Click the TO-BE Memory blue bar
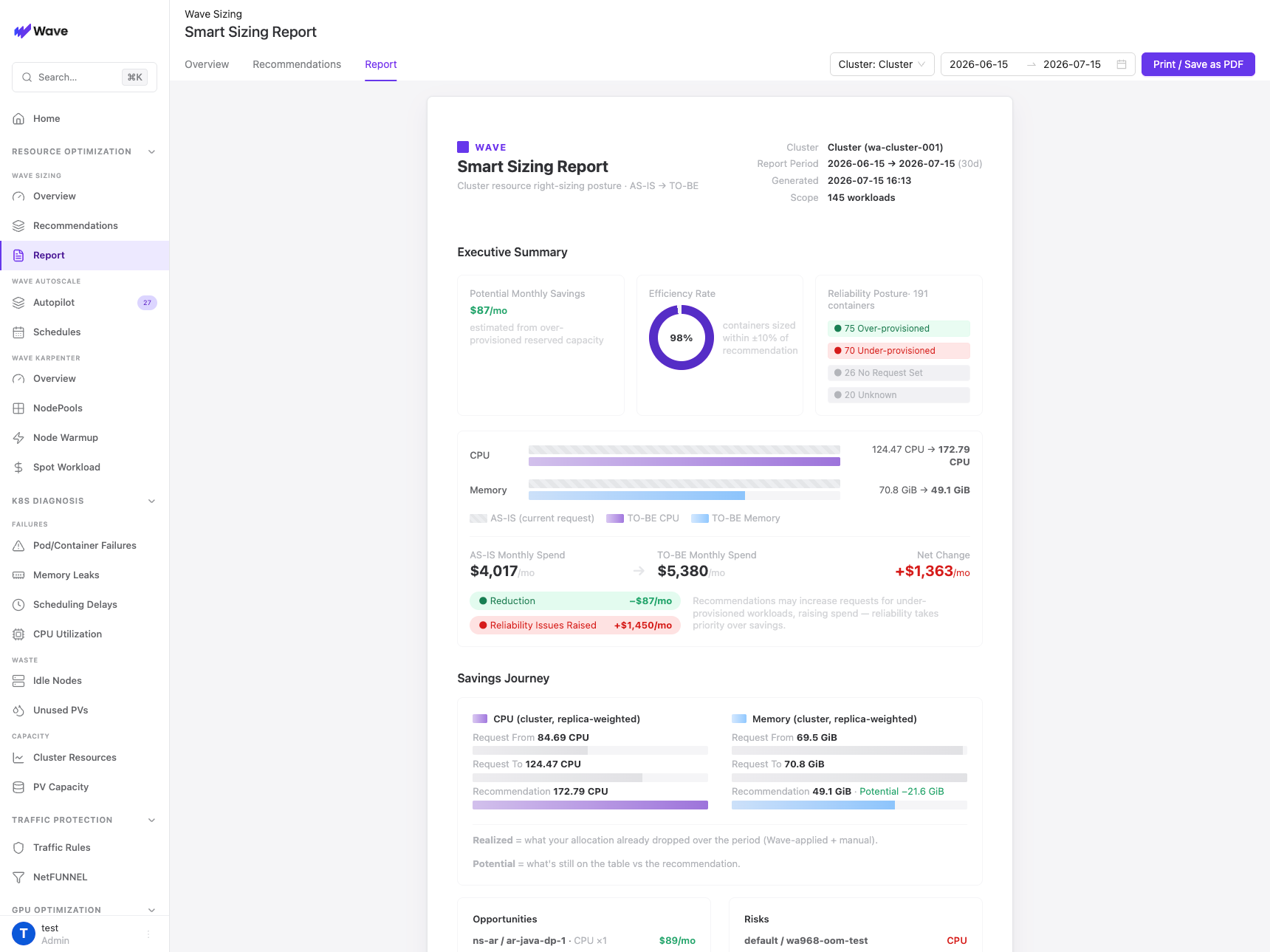The height and width of the screenshot is (952, 1270). (x=636, y=496)
